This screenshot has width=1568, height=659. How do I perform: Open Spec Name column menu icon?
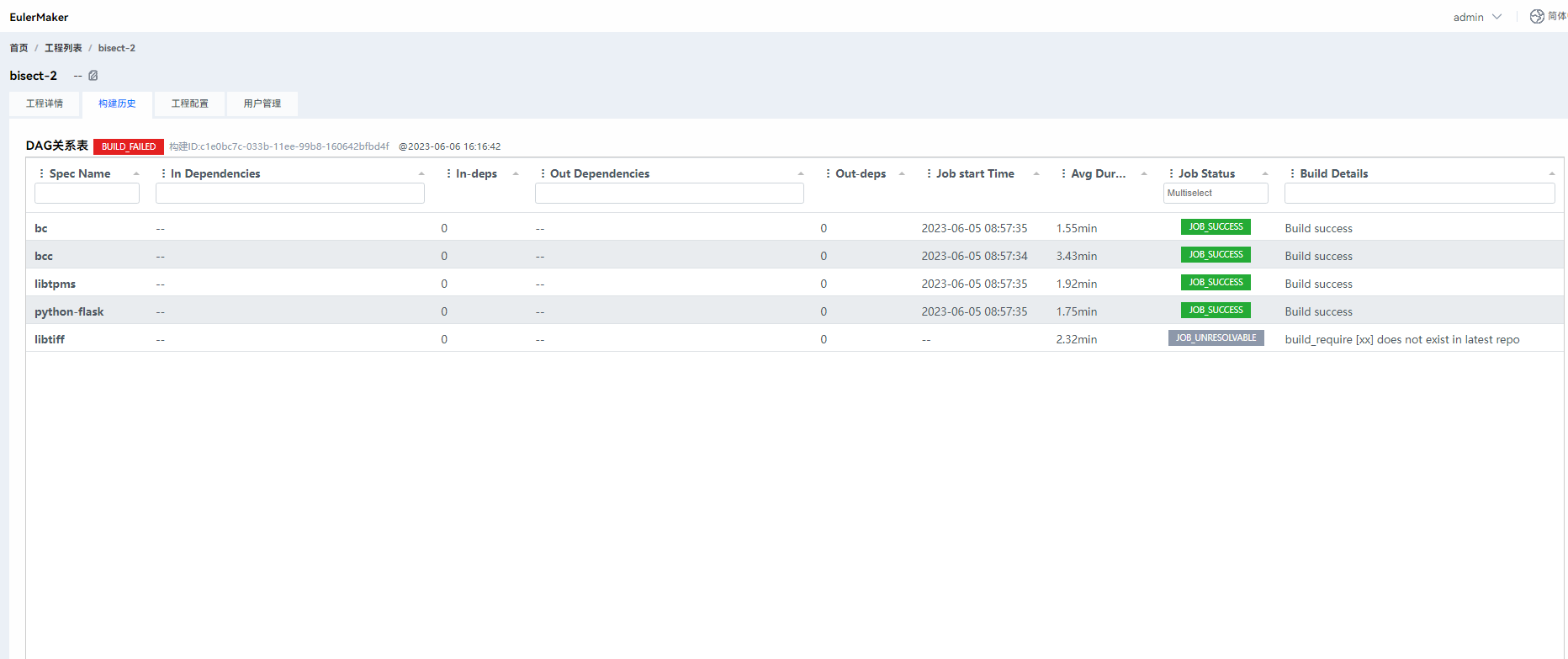41,173
